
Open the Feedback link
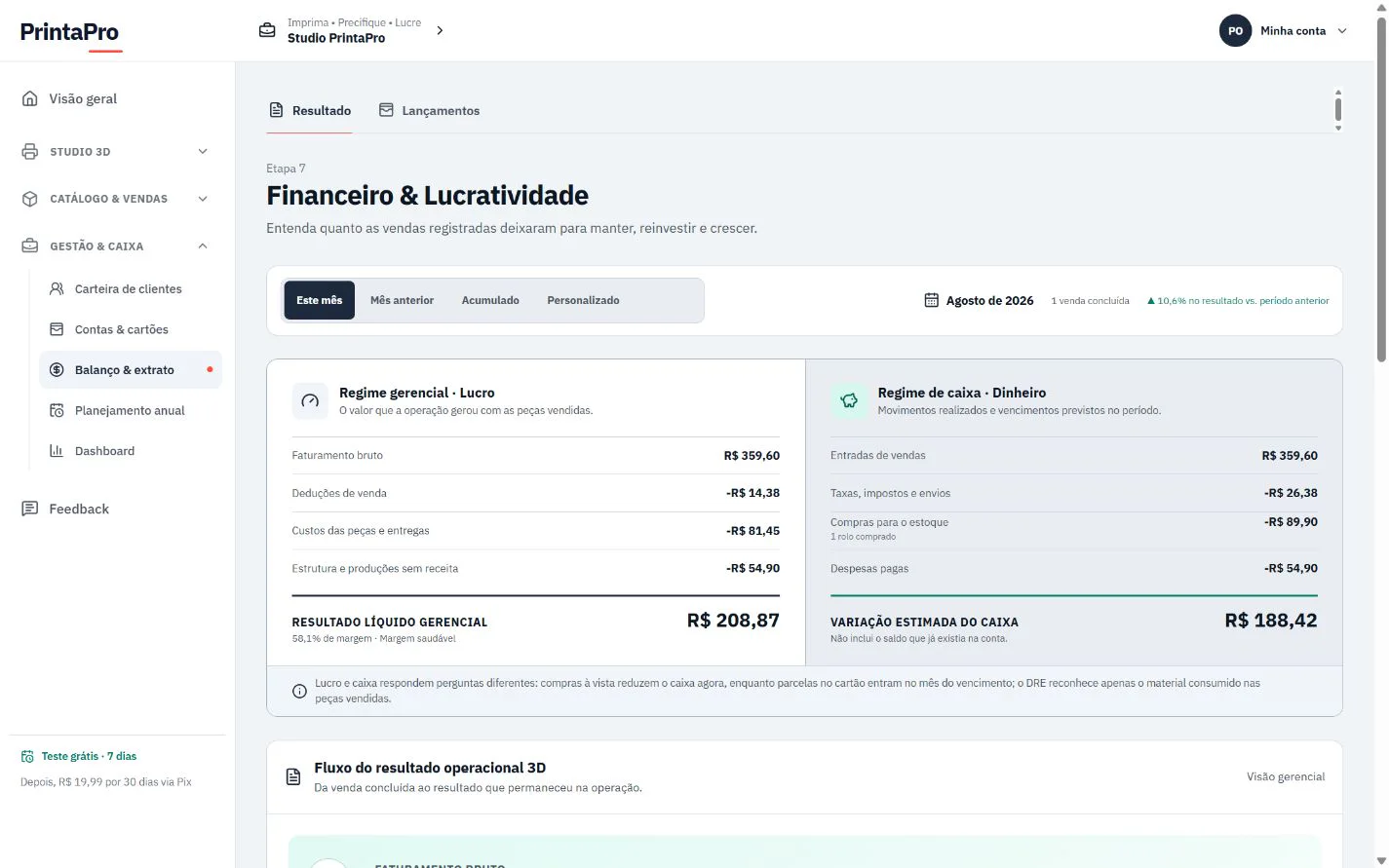(x=79, y=509)
